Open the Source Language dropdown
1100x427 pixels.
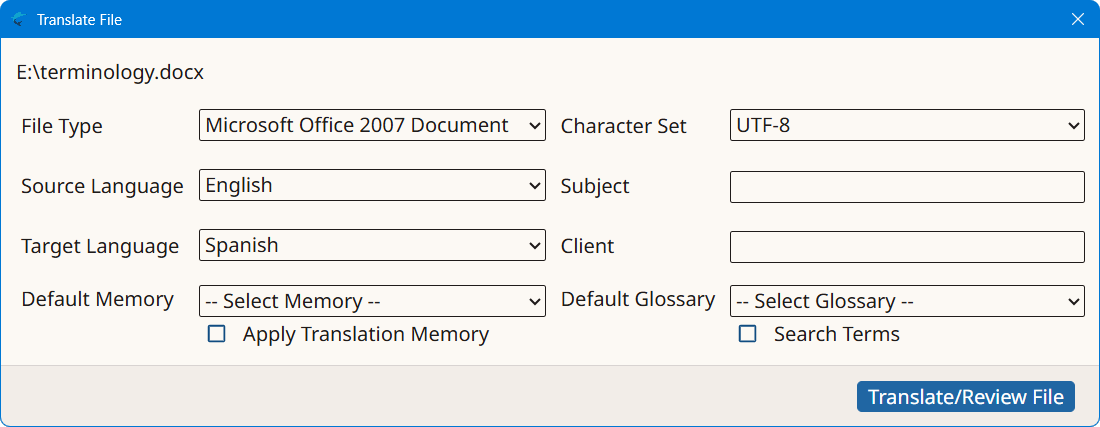point(372,185)
